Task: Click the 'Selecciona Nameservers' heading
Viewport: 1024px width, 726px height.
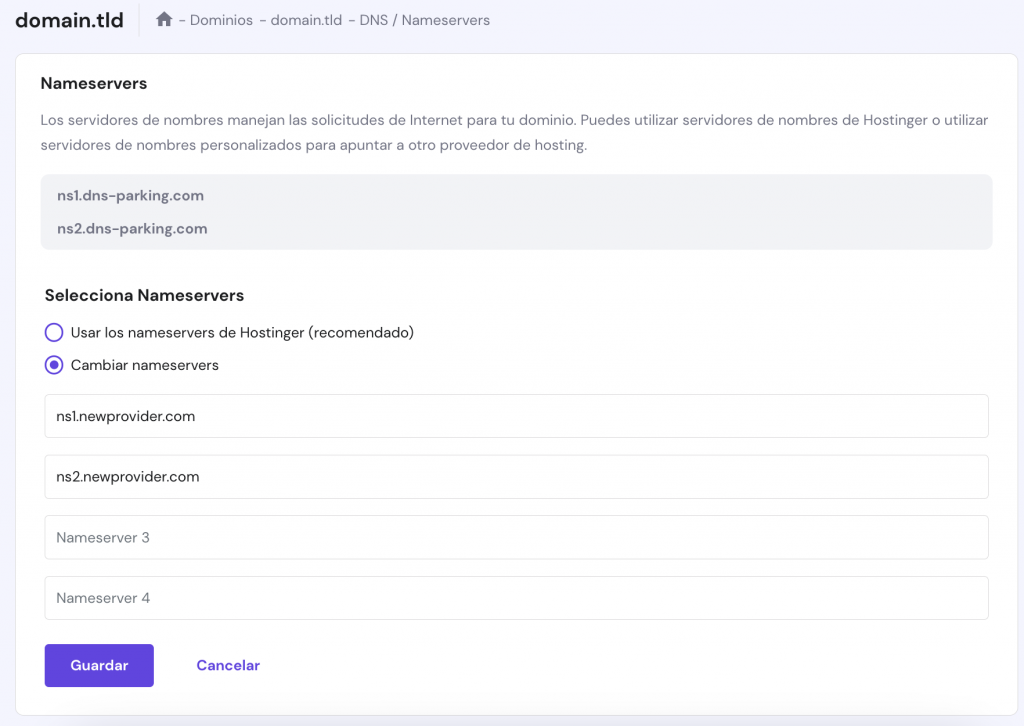Action: pos(144,295)
